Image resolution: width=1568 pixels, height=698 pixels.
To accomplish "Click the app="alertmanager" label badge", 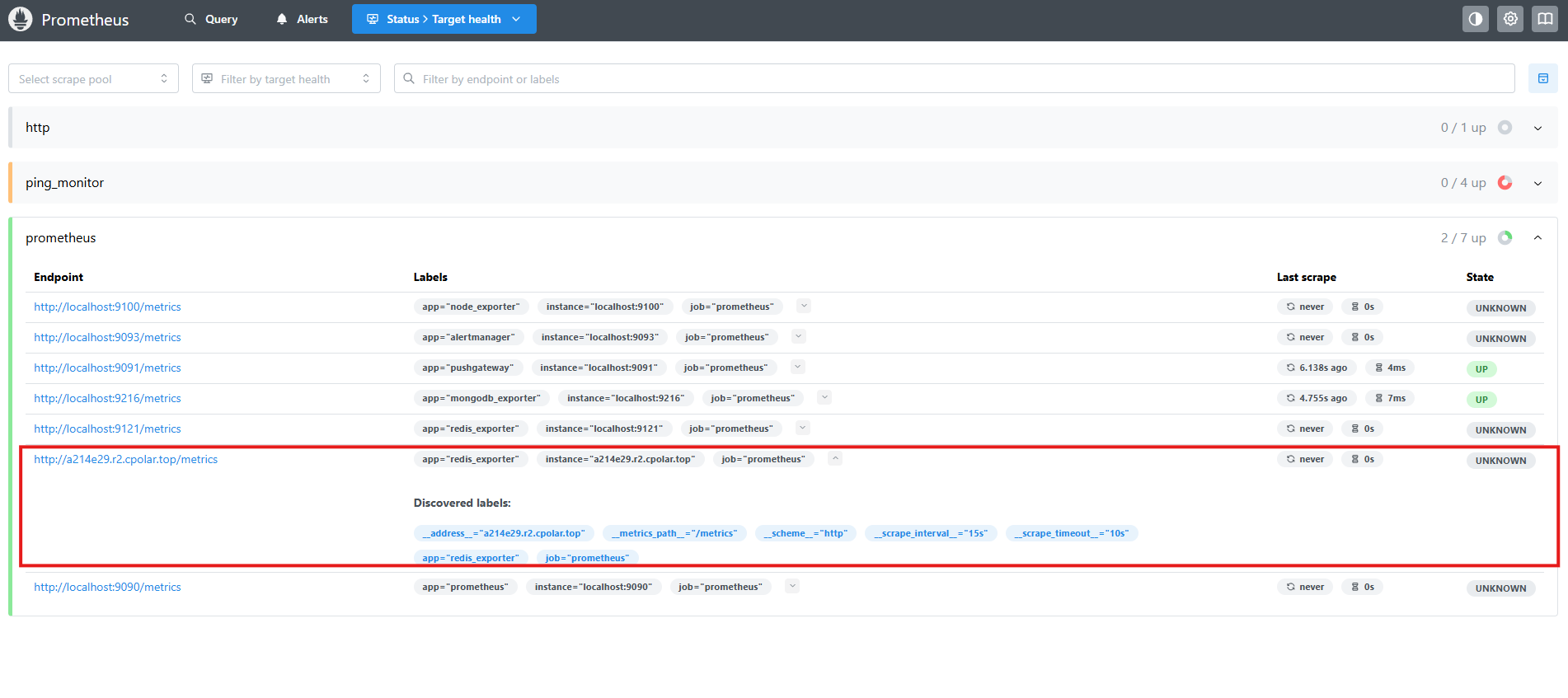I will [468, 337].
